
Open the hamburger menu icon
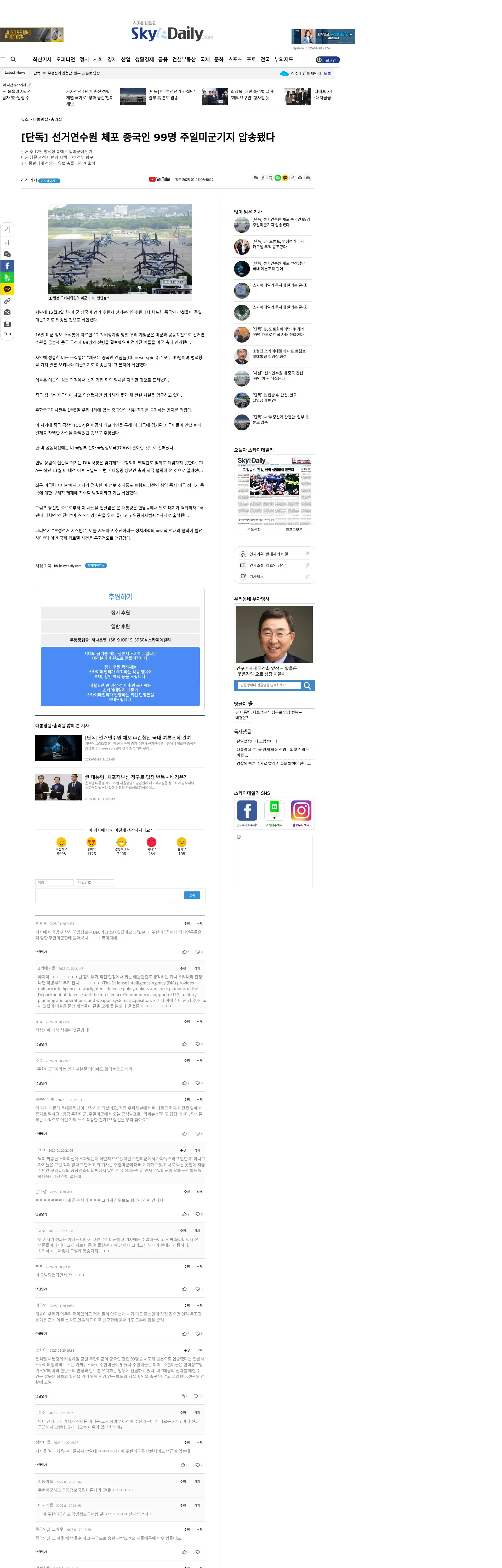pyautogui.click(x=3, y=59)
